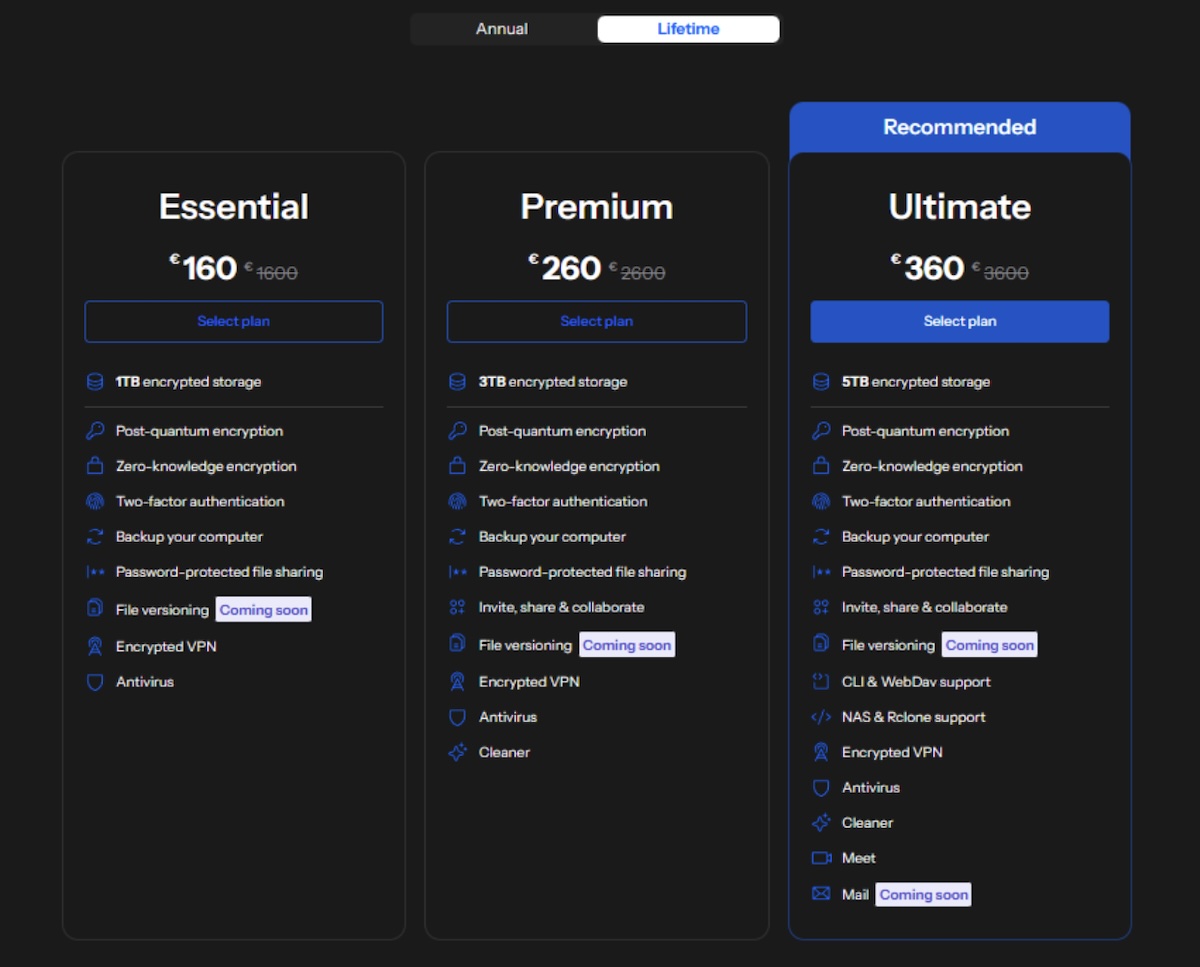
Task: Switch to the Annual billing tab
Action: (502, 29)
